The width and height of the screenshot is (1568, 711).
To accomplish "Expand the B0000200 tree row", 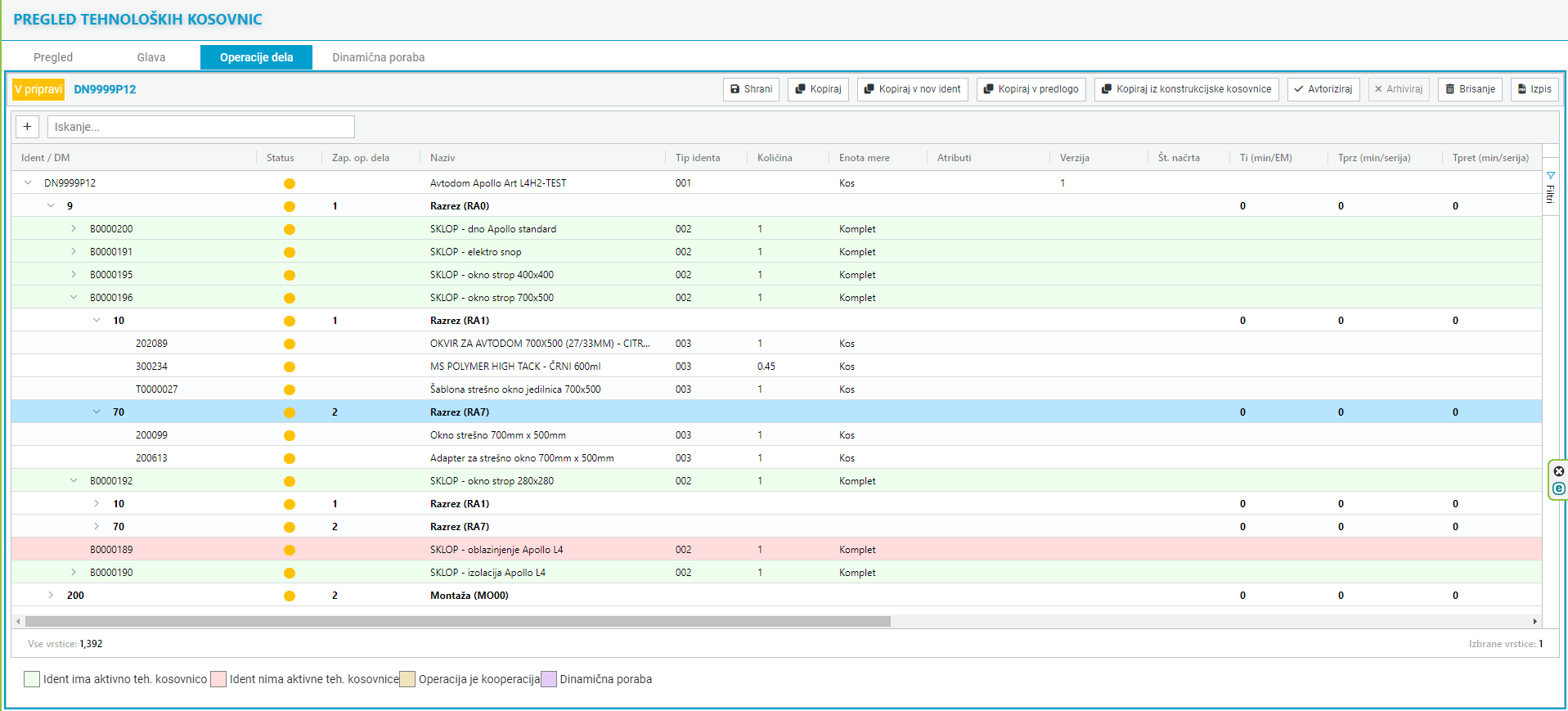I will tap(74, 229).
